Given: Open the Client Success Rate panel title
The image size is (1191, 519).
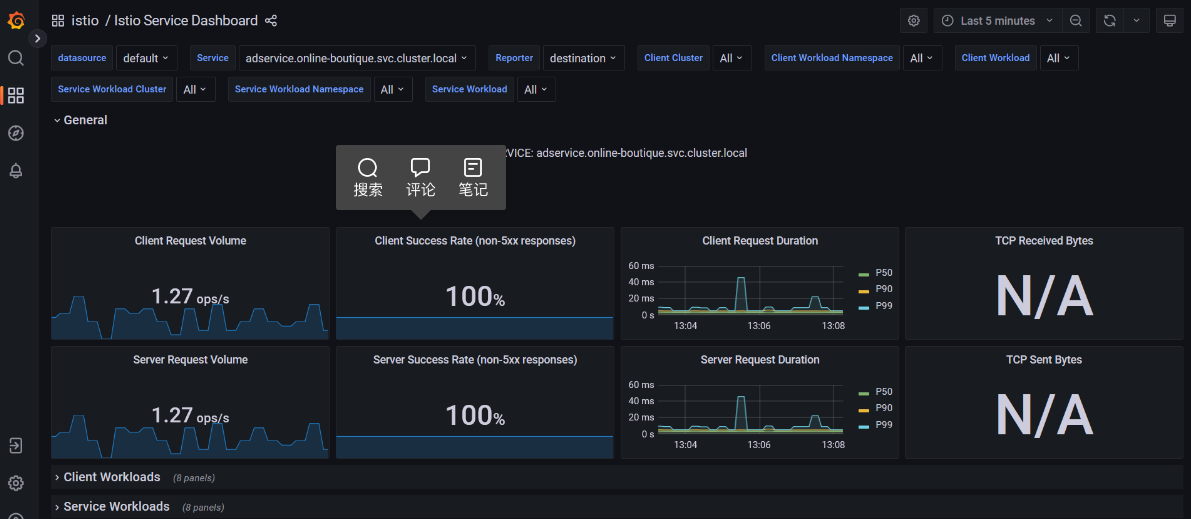Looking at the screenshot, I should click(x=475, y=241).
